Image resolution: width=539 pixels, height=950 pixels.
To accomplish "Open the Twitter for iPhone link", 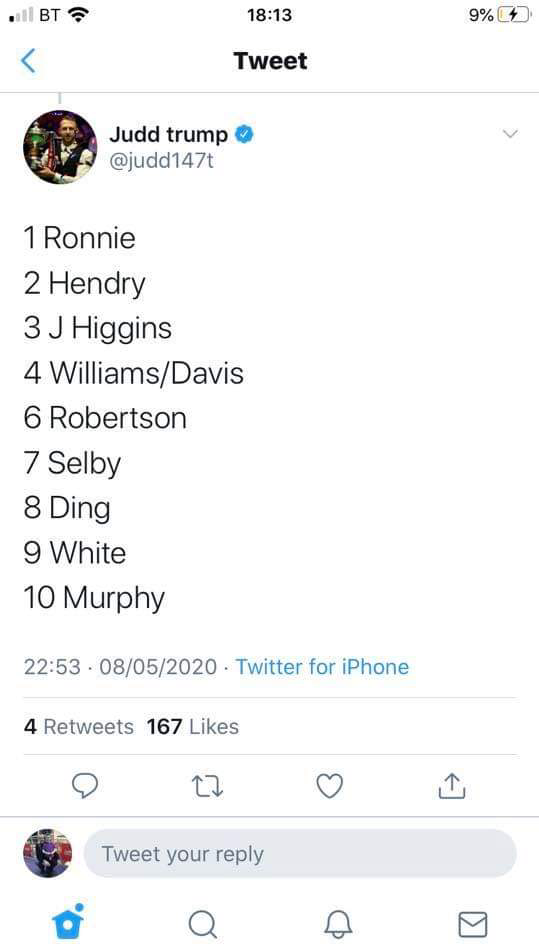I will pyautogui.click(x=322, y=667).
